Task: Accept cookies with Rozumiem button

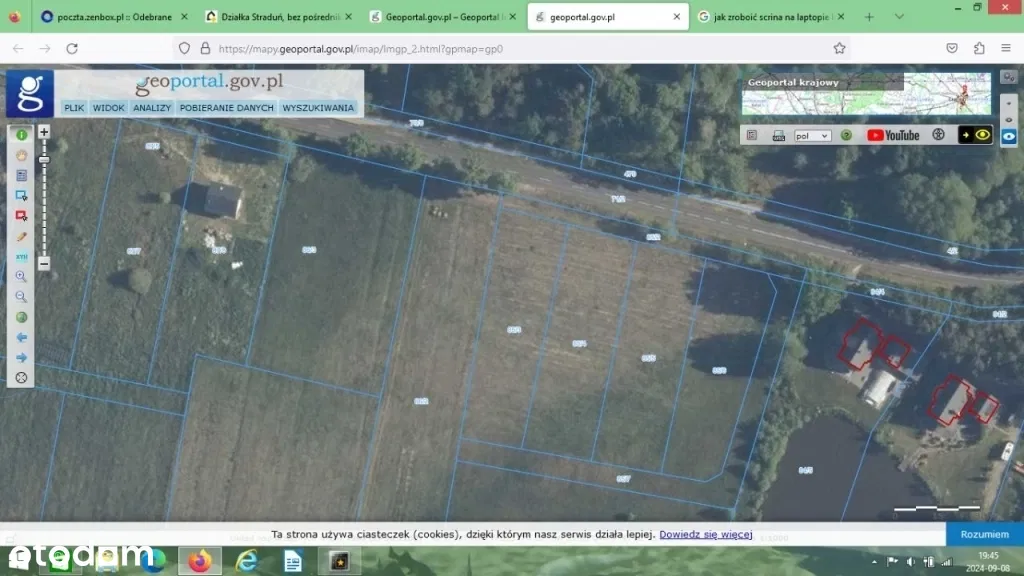Action: pyautogui.click(x=984, y=535)
